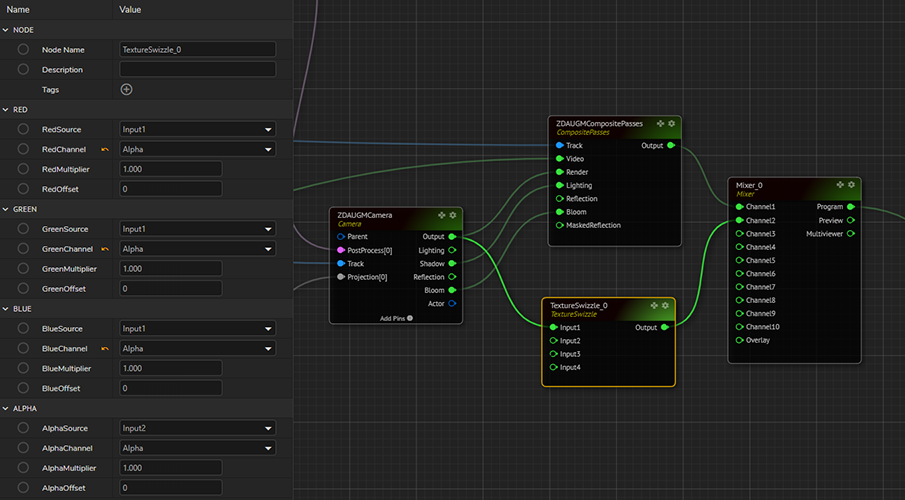Click the Name column header
Screen dimensions: 905x500
tap(18, 9)
